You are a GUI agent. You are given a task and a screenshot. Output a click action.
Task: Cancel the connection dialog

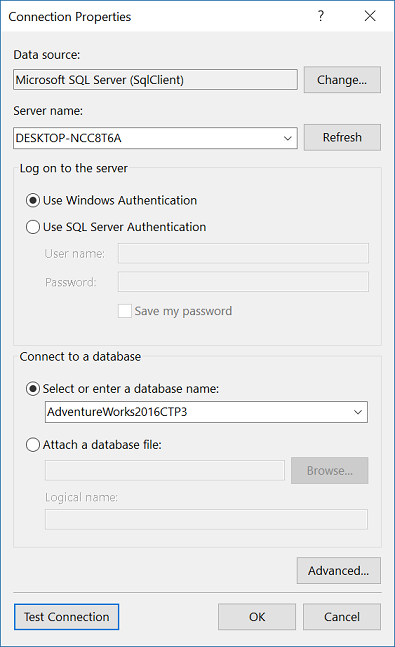click(x=342, y=617)
